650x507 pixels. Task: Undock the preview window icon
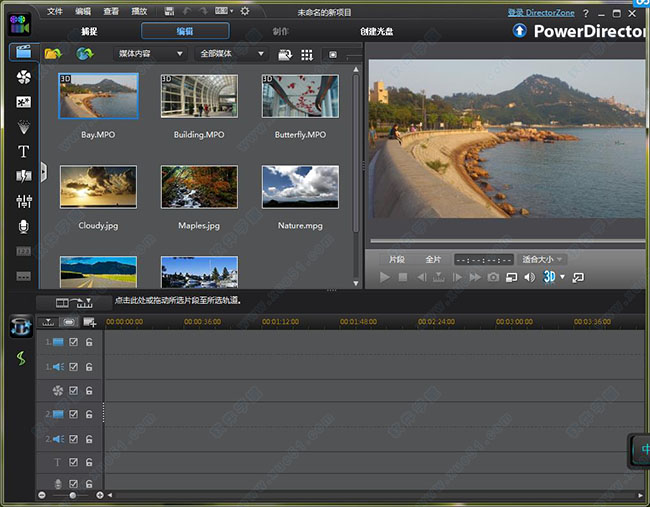click(x=578, y=277)
